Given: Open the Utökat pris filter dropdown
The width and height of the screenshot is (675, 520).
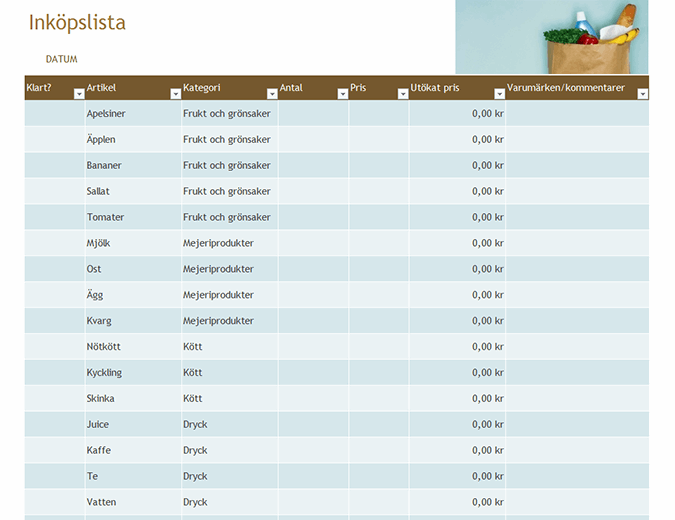Looking at the screenshot, I should 499,93.
